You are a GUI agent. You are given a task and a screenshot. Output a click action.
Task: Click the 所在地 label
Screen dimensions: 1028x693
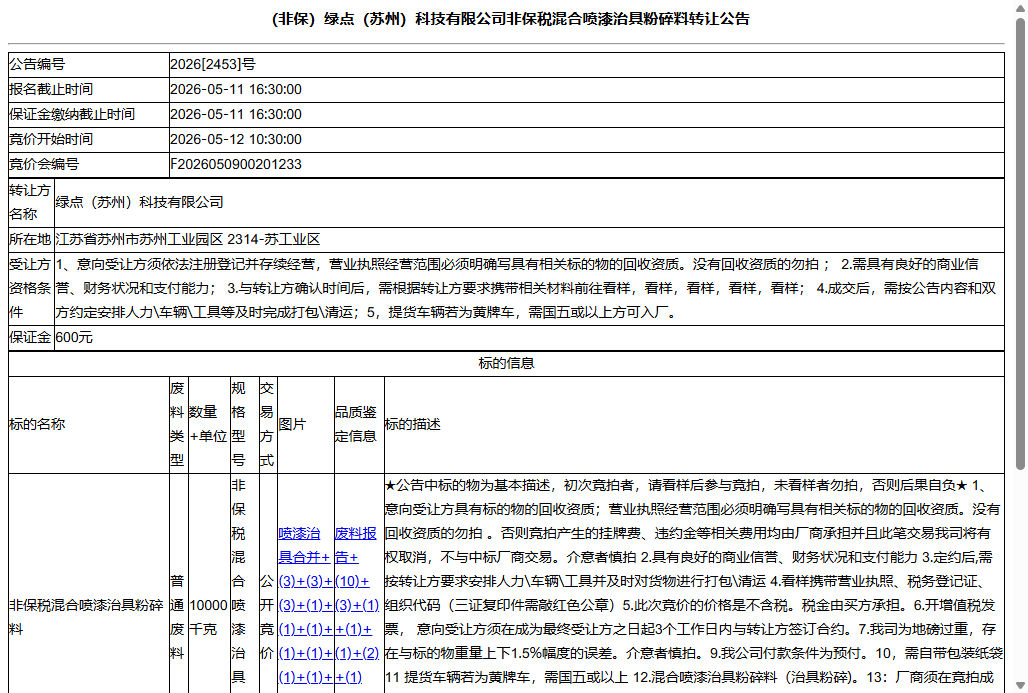tap(30, 239)
